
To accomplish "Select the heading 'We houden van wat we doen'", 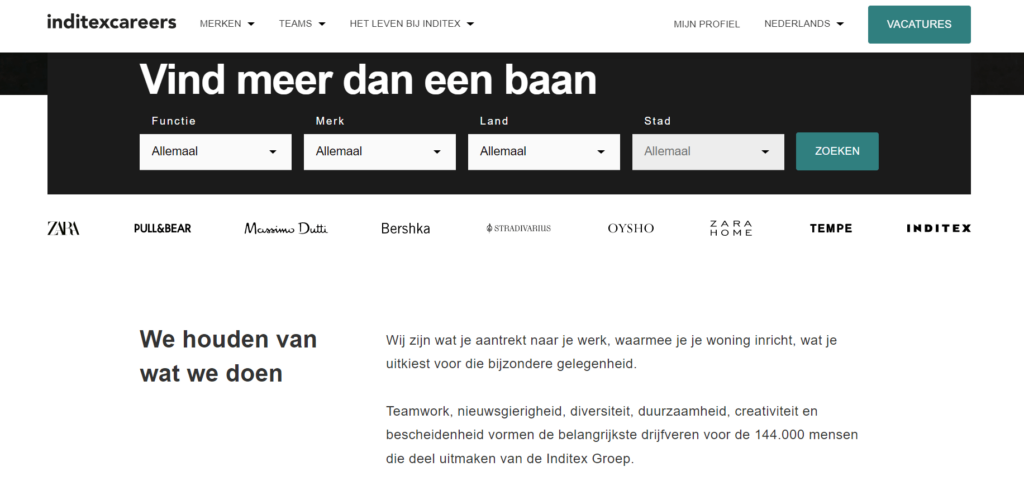I will (x=229, y=356).
